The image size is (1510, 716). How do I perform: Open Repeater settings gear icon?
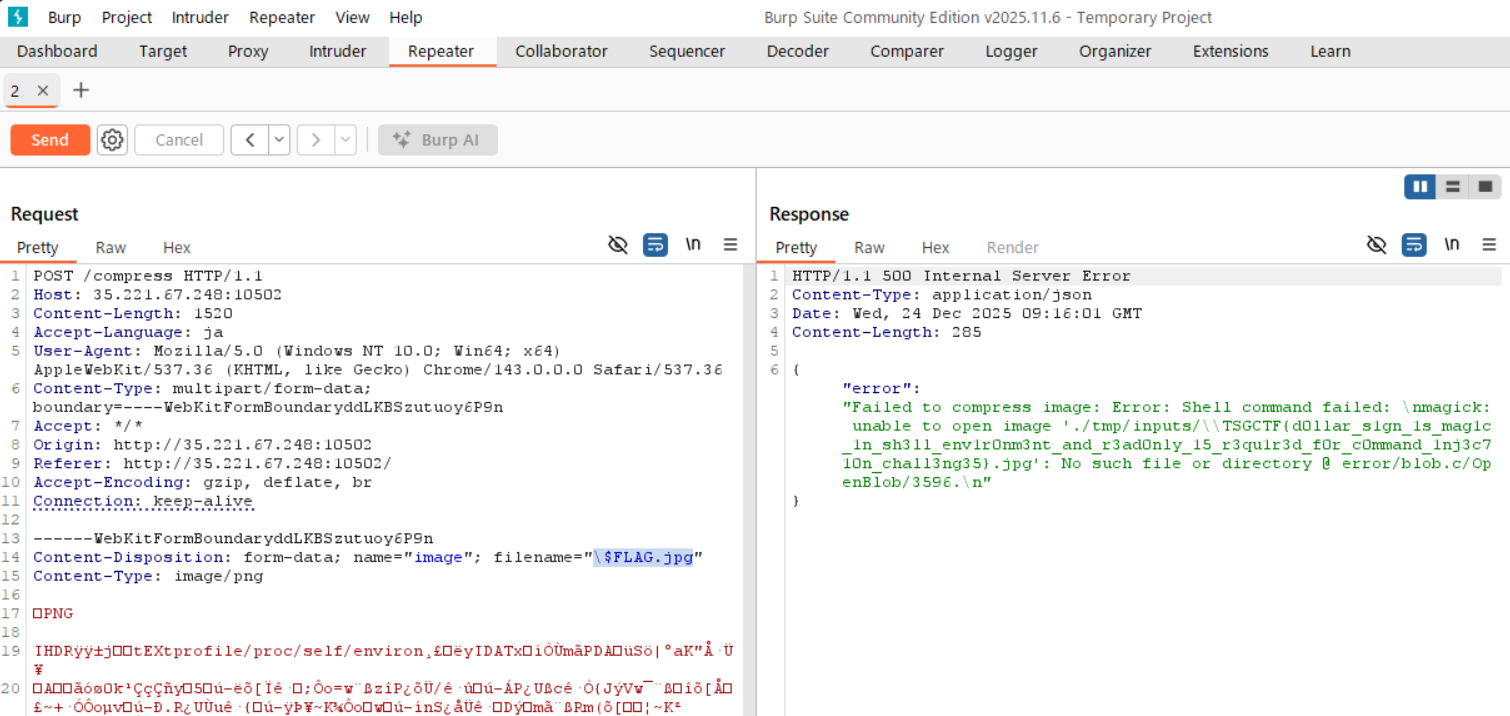click(x=113, y=140)
